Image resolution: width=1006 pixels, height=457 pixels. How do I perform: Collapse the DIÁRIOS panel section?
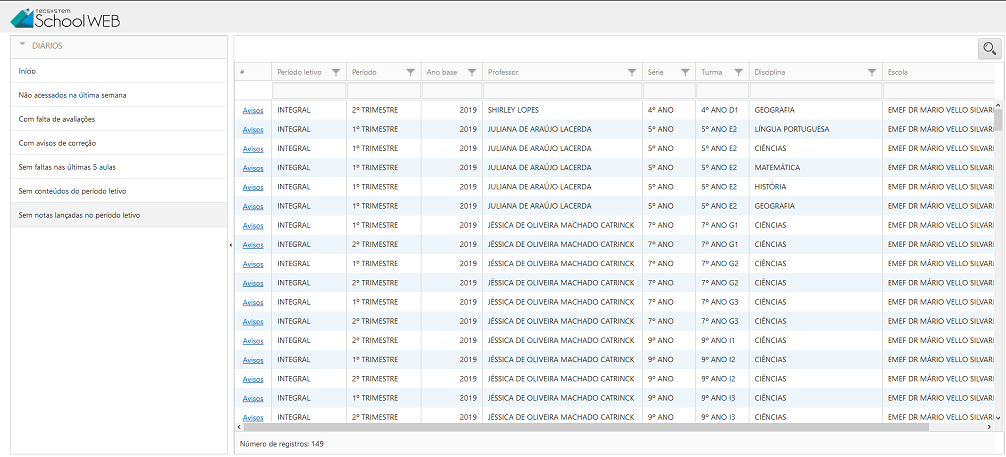click(22, 46)
